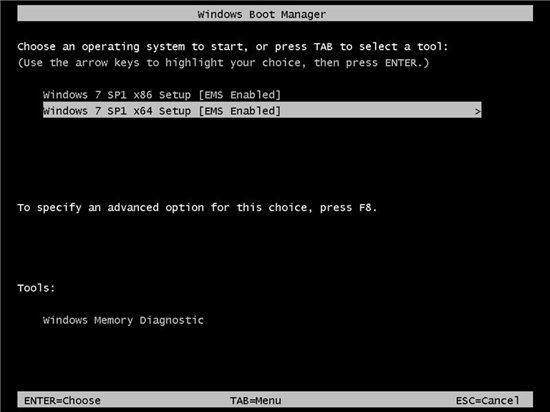
Task: Click the 'Use the arrow keys' hint line
Action: tap(223, 63)
